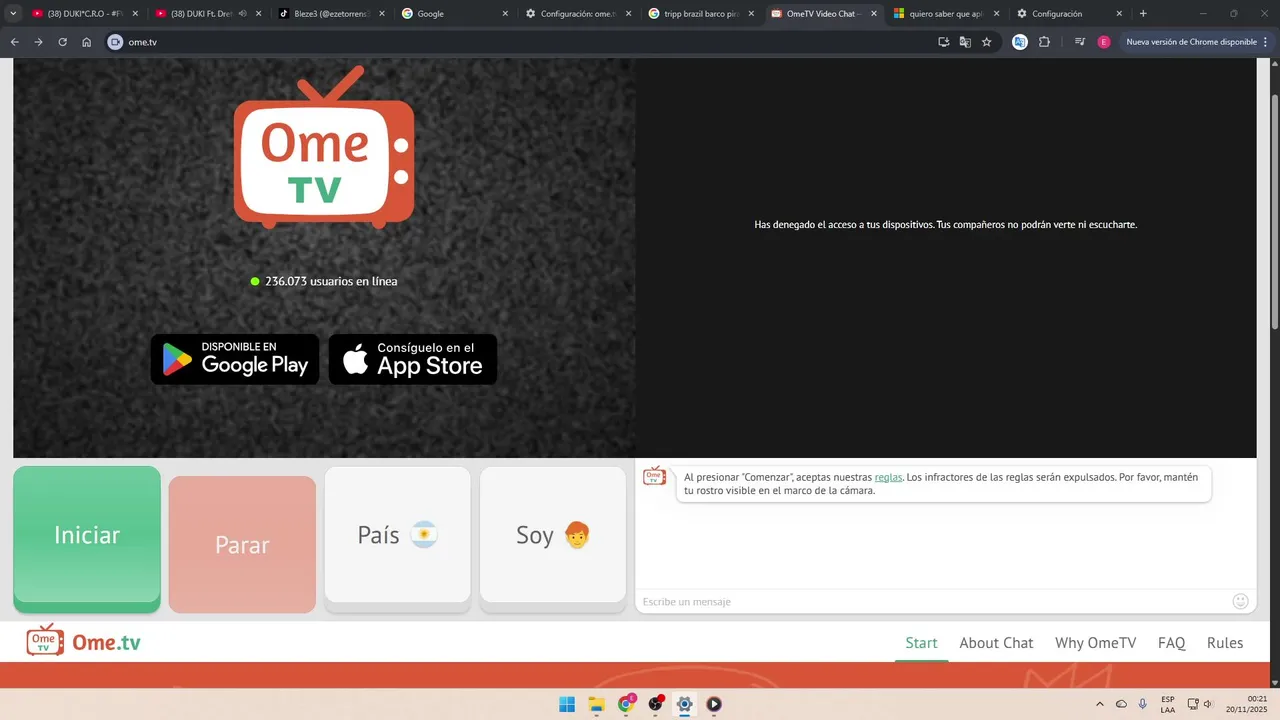Viewport: 1280px width, 720px height.
Task: Open the FAQ navigation link
Action: [x=1171, y=643]
